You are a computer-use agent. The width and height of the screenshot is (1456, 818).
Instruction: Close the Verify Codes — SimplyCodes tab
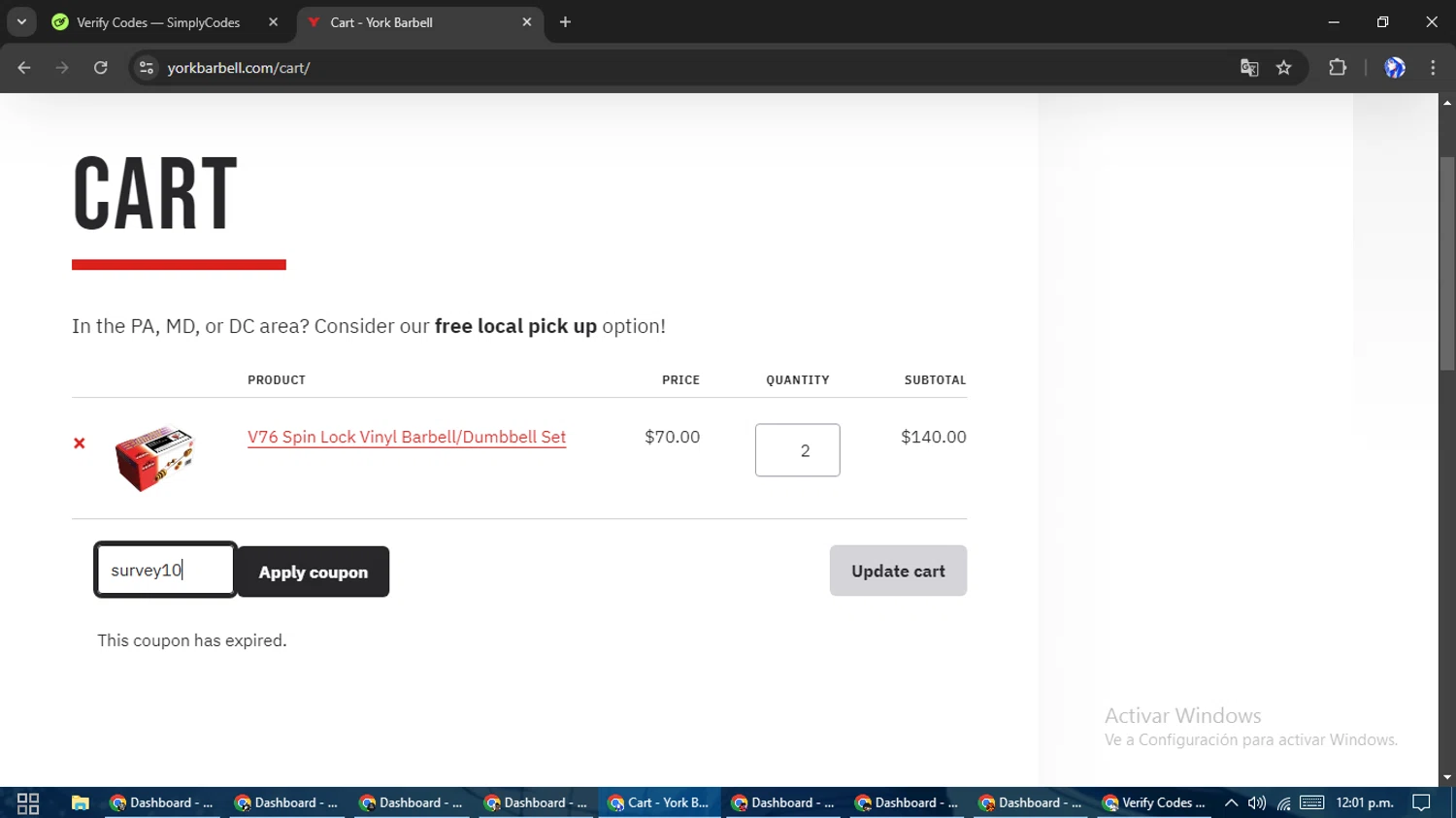tap(273, 22)
